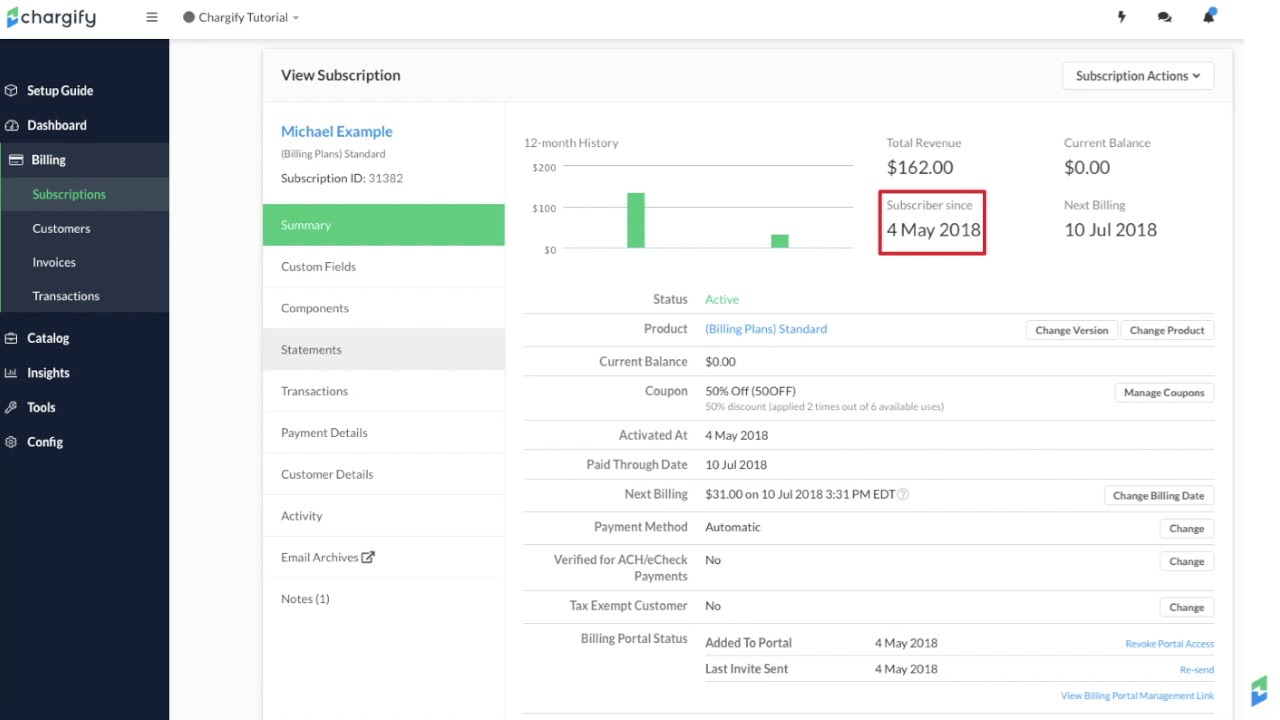Open the Customer Details tab

[384, 474]
